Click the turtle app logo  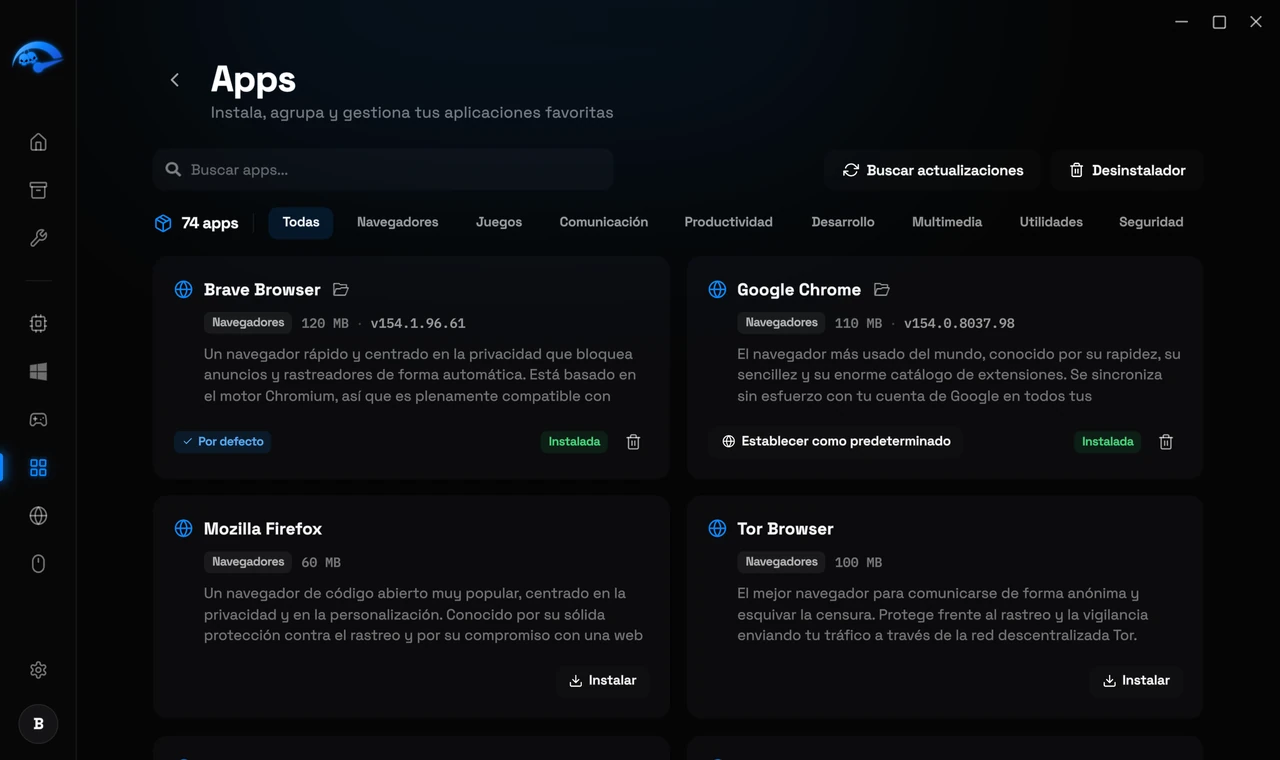[37, 57]
